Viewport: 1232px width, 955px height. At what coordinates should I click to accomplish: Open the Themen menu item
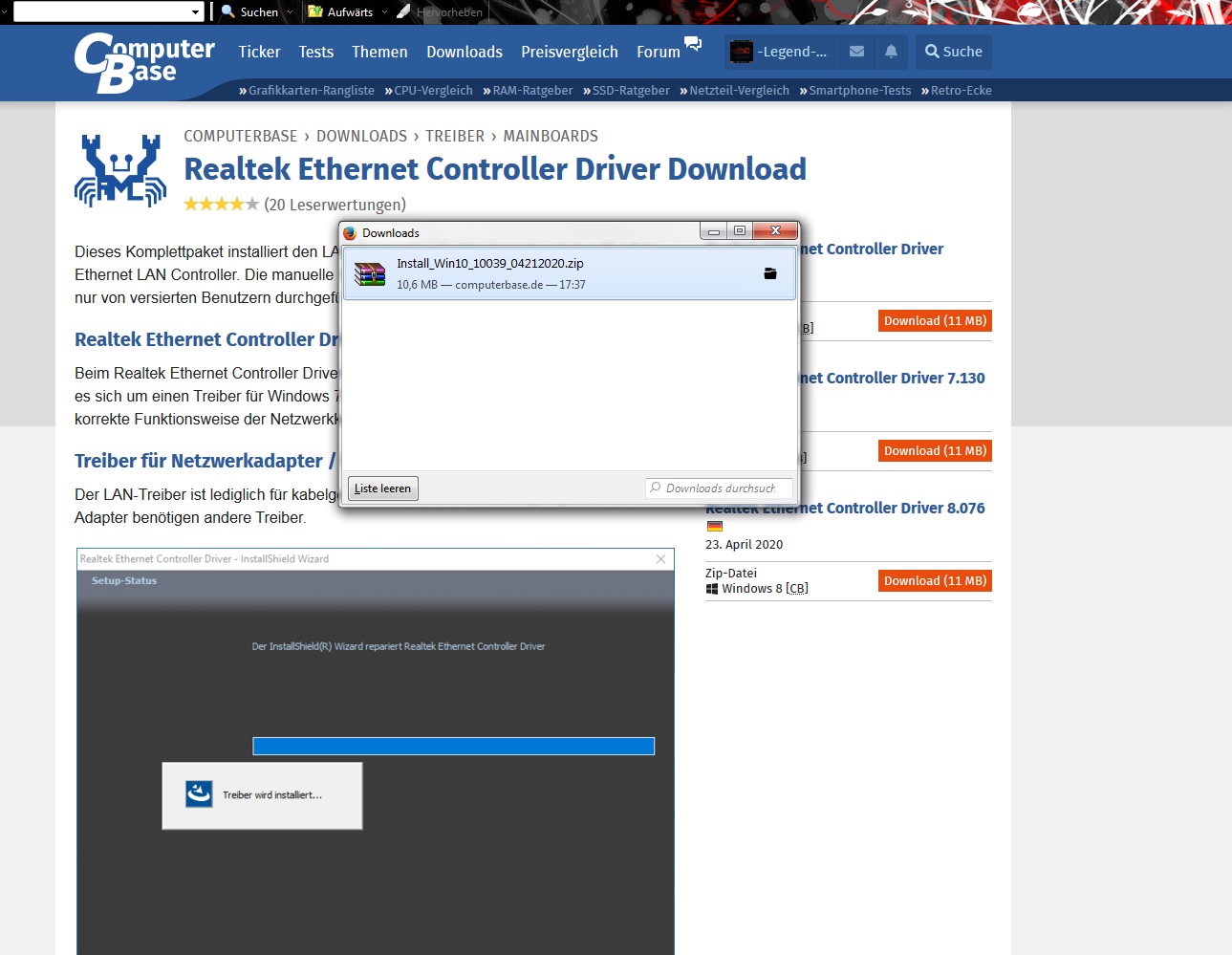coord(379,52)
